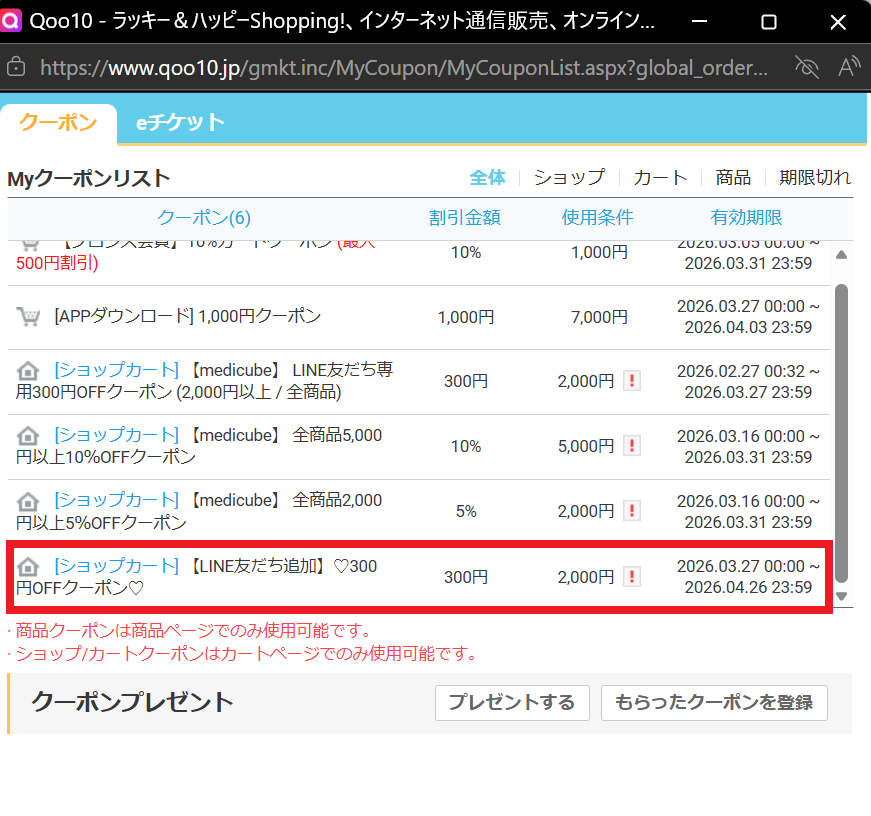Click the Qoo10 logo icon in title bar
The height and width of the screenshot is (816, 871).
pyautogui.click(x=12, y=20)
